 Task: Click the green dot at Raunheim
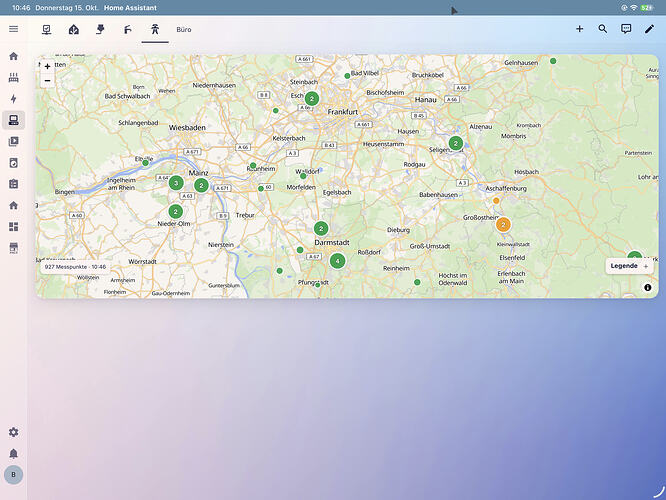click(x=253, y=165)
